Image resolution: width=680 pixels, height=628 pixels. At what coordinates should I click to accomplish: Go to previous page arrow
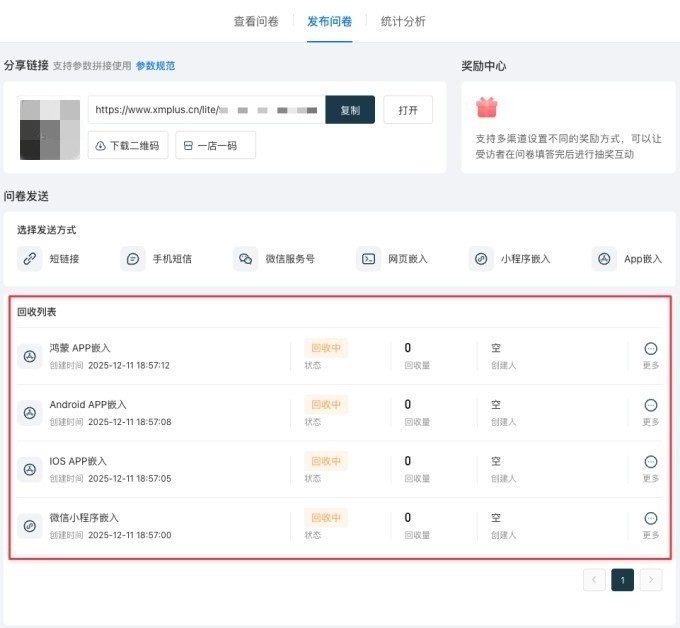tap(594, 580)
